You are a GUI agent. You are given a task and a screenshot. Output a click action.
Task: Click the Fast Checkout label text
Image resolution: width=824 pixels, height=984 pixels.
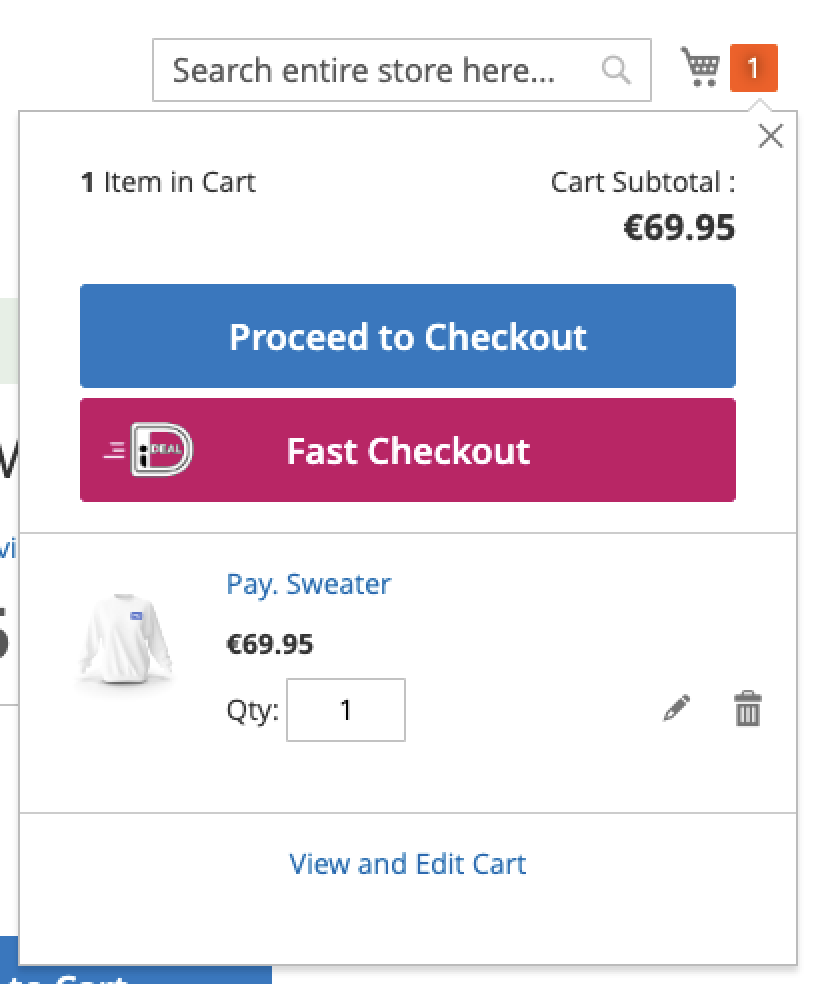[408, 451]
